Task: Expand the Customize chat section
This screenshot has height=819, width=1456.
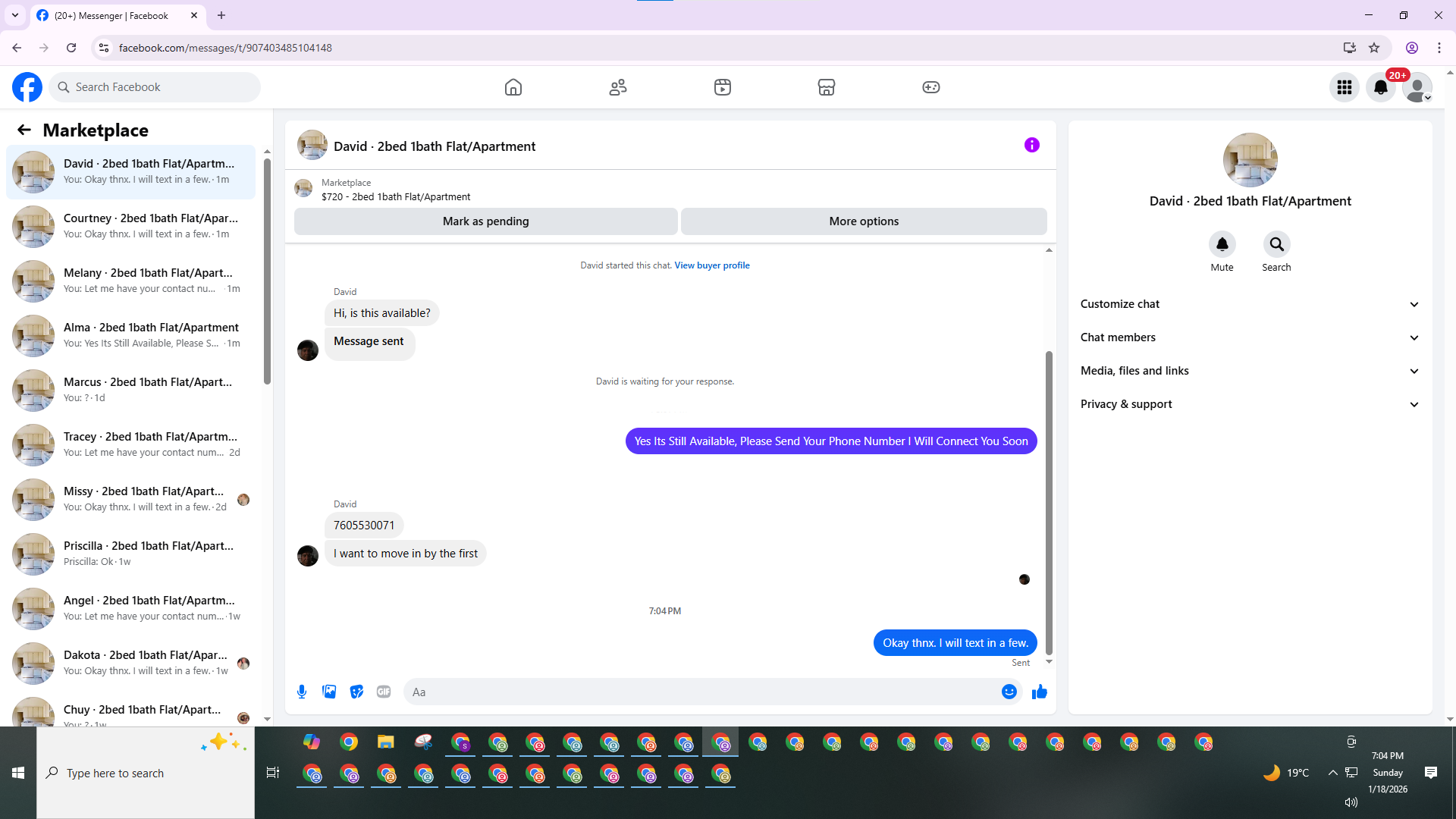Action: (x=1250, y=304)
